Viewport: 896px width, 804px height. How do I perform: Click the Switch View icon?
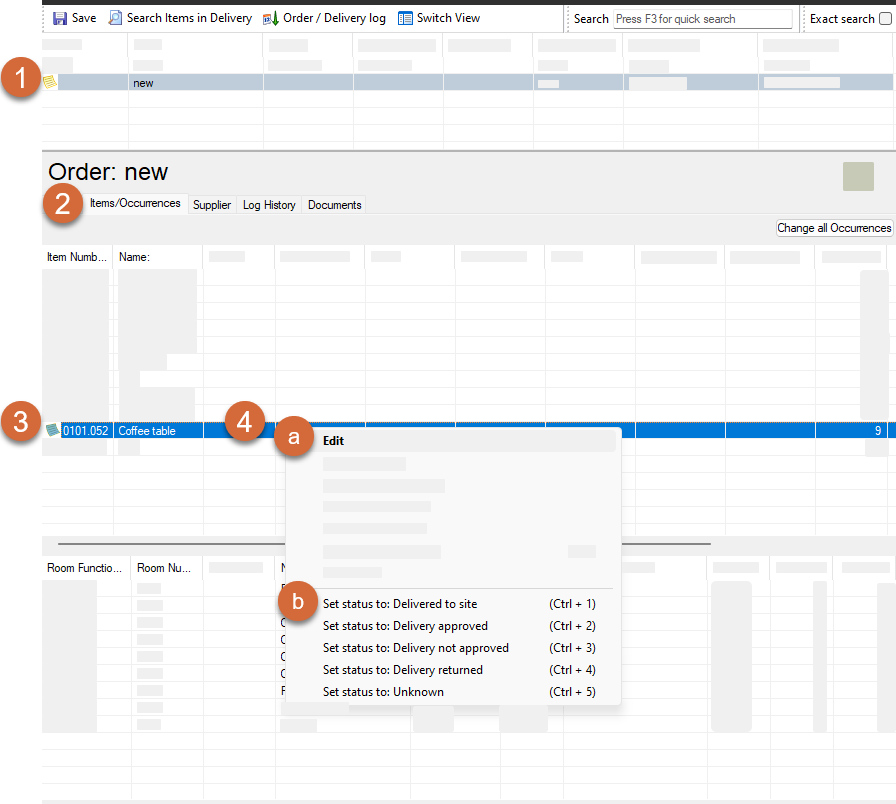[x=405, y=18]
